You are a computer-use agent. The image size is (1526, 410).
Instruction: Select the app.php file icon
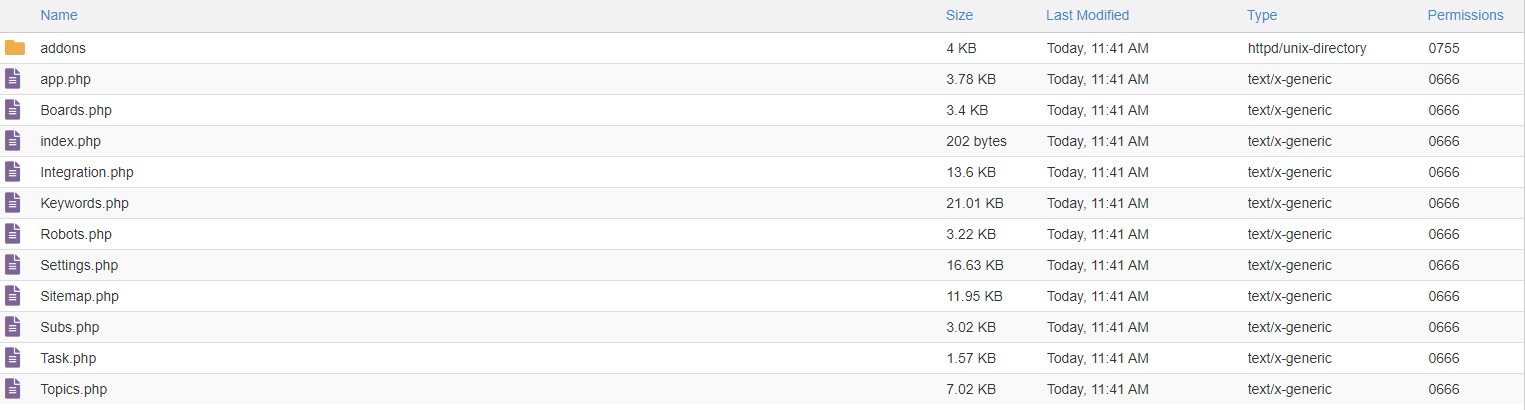point(13,79)
